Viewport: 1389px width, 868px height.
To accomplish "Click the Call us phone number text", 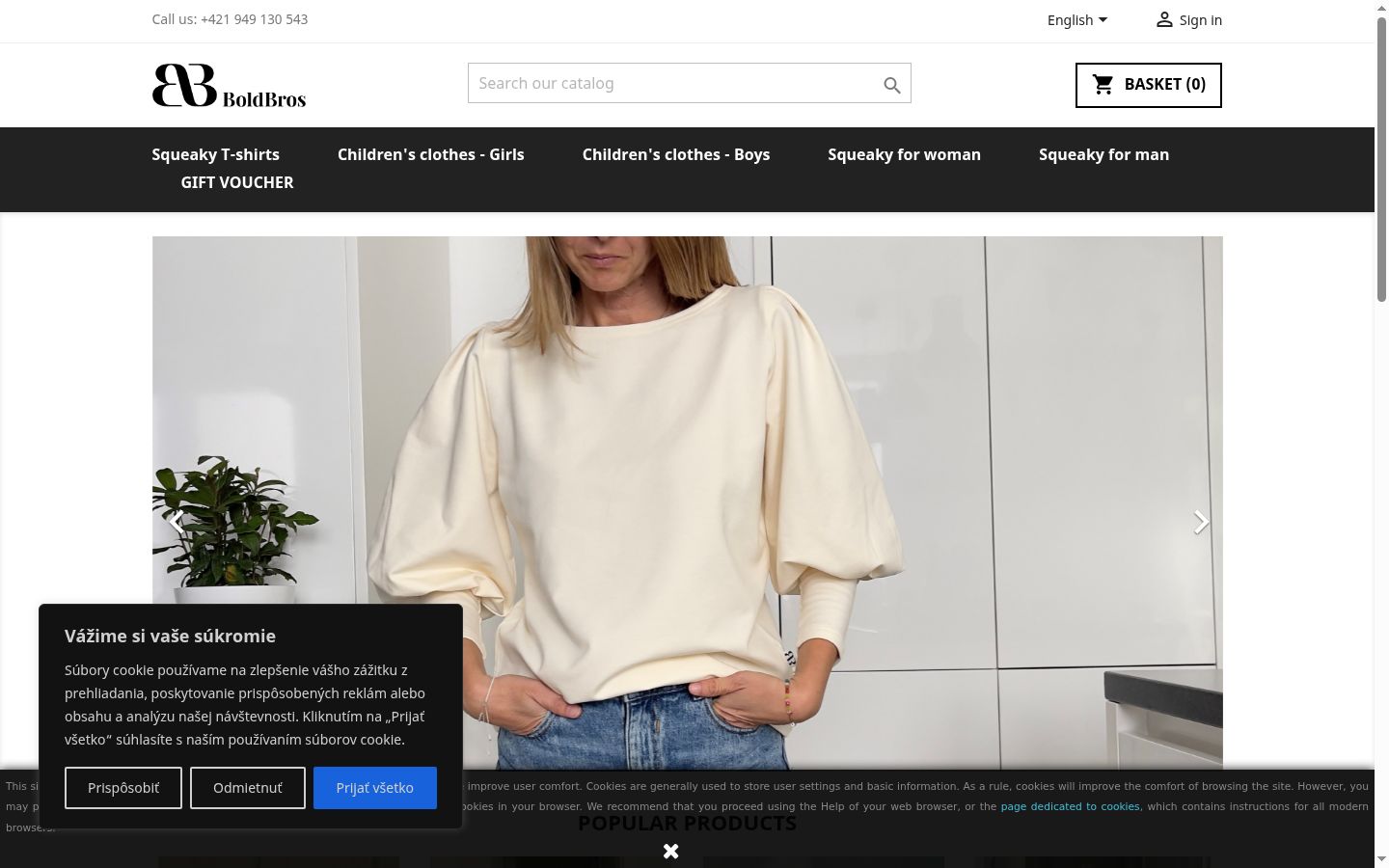I will coord(230,19).
